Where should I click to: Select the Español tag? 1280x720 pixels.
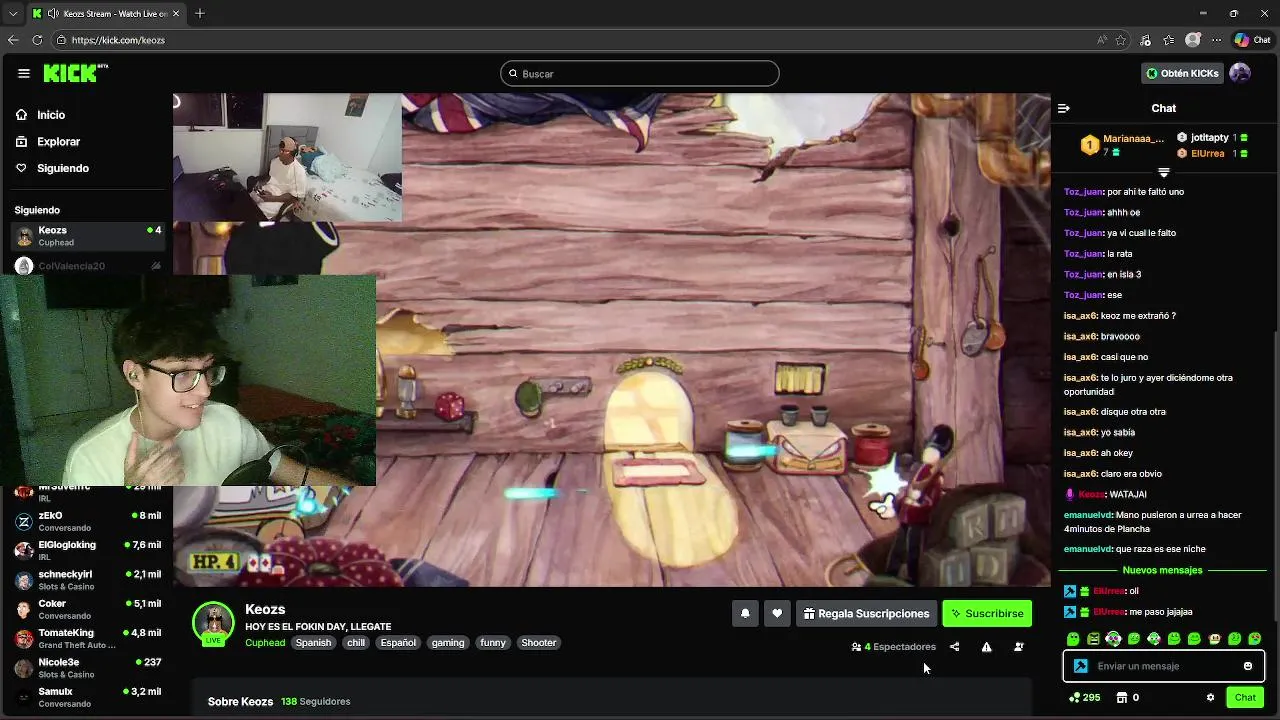[398, 643]
